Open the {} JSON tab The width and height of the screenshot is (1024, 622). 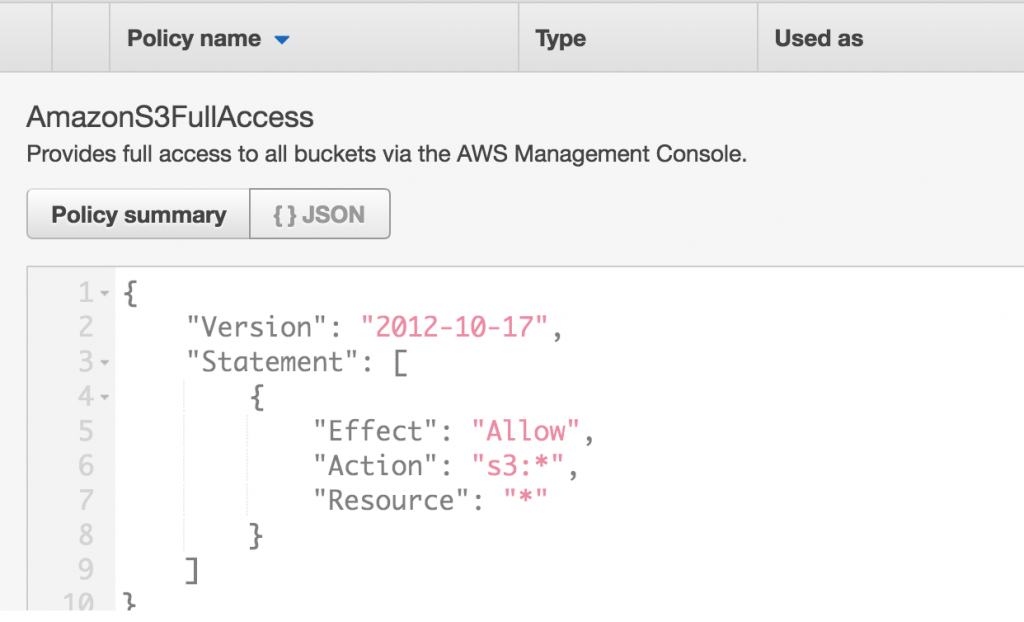[320, 214]
